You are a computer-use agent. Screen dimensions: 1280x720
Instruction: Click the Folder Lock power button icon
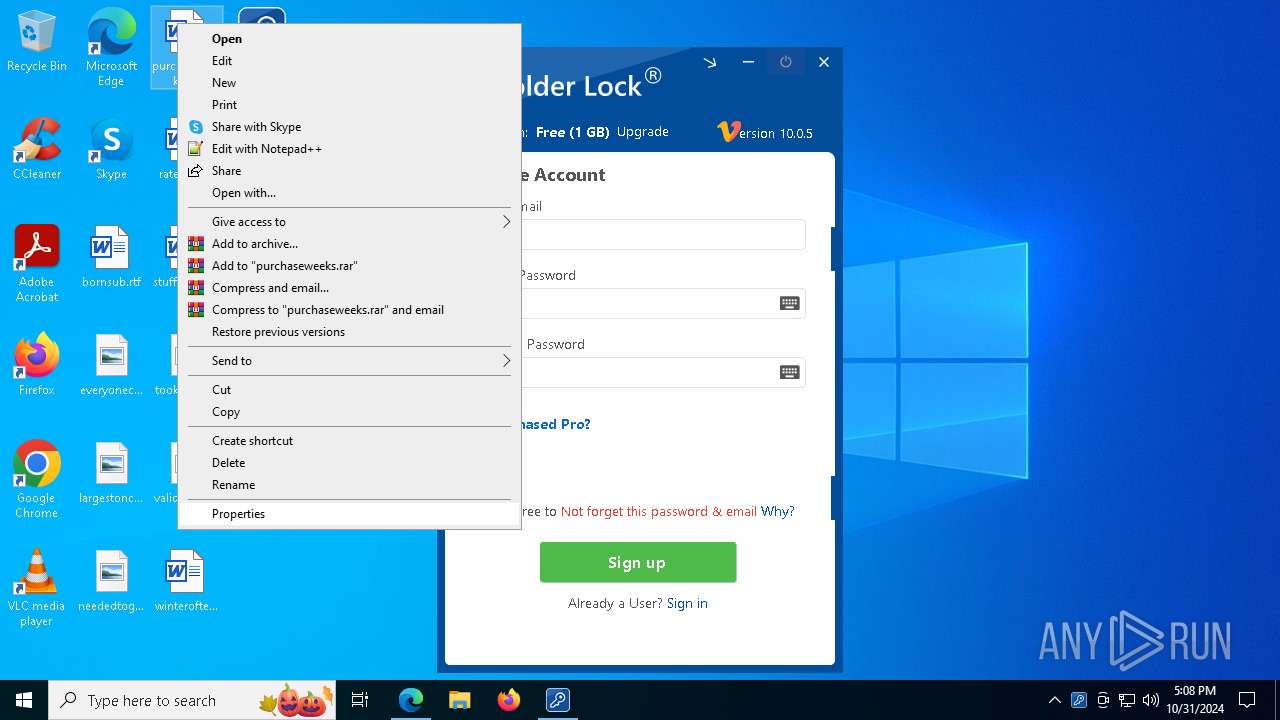[x=786, y=62]
